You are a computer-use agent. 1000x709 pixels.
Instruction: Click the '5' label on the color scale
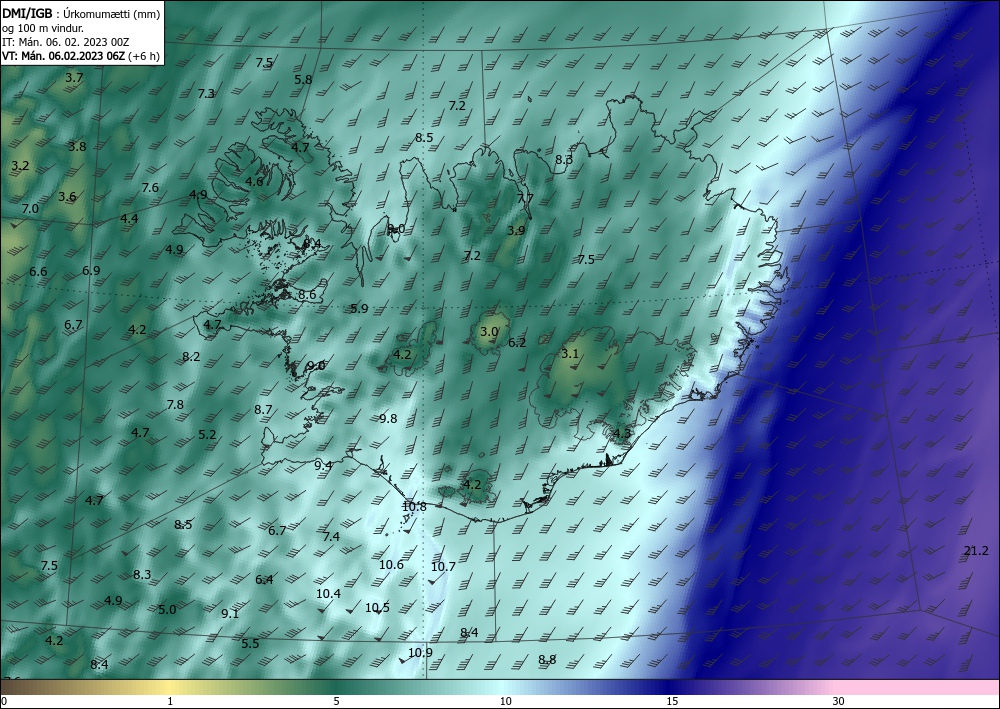(336, 702)
